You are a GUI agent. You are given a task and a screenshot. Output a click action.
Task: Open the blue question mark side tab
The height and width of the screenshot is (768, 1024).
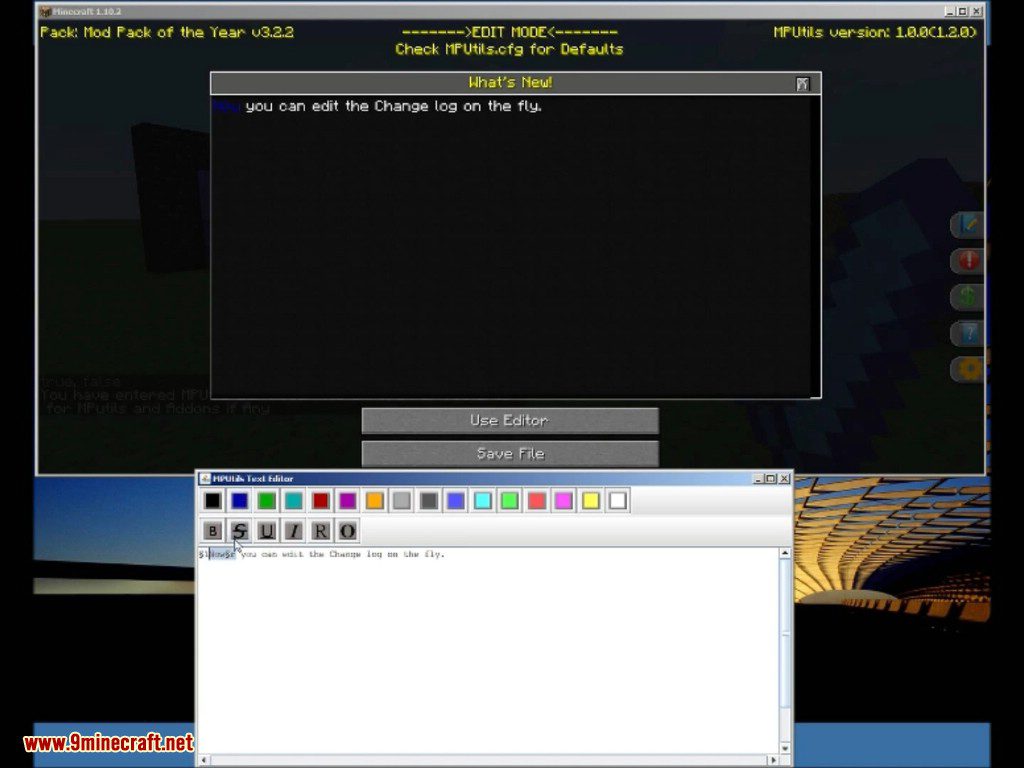967,333
